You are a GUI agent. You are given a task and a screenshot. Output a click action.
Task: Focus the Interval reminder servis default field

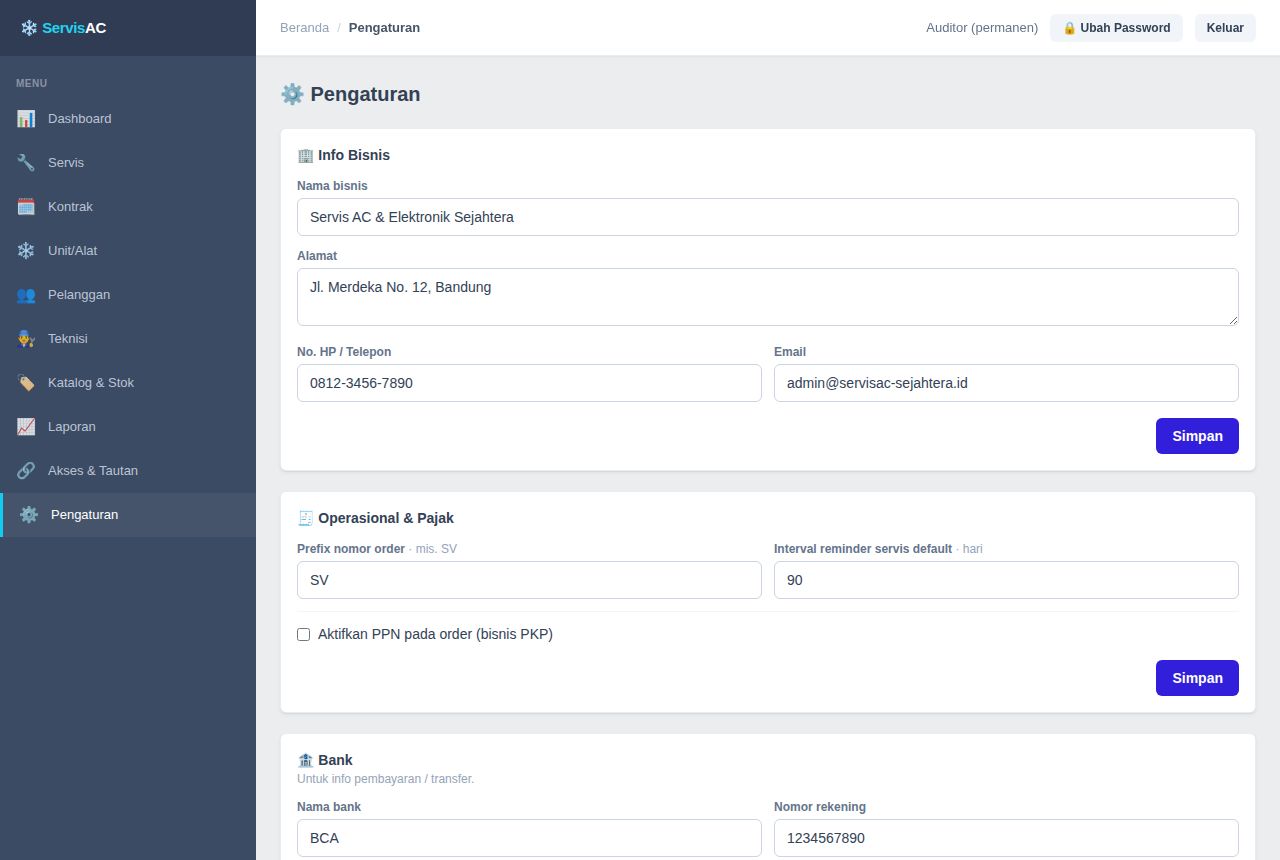click(x=1006, y=580)
